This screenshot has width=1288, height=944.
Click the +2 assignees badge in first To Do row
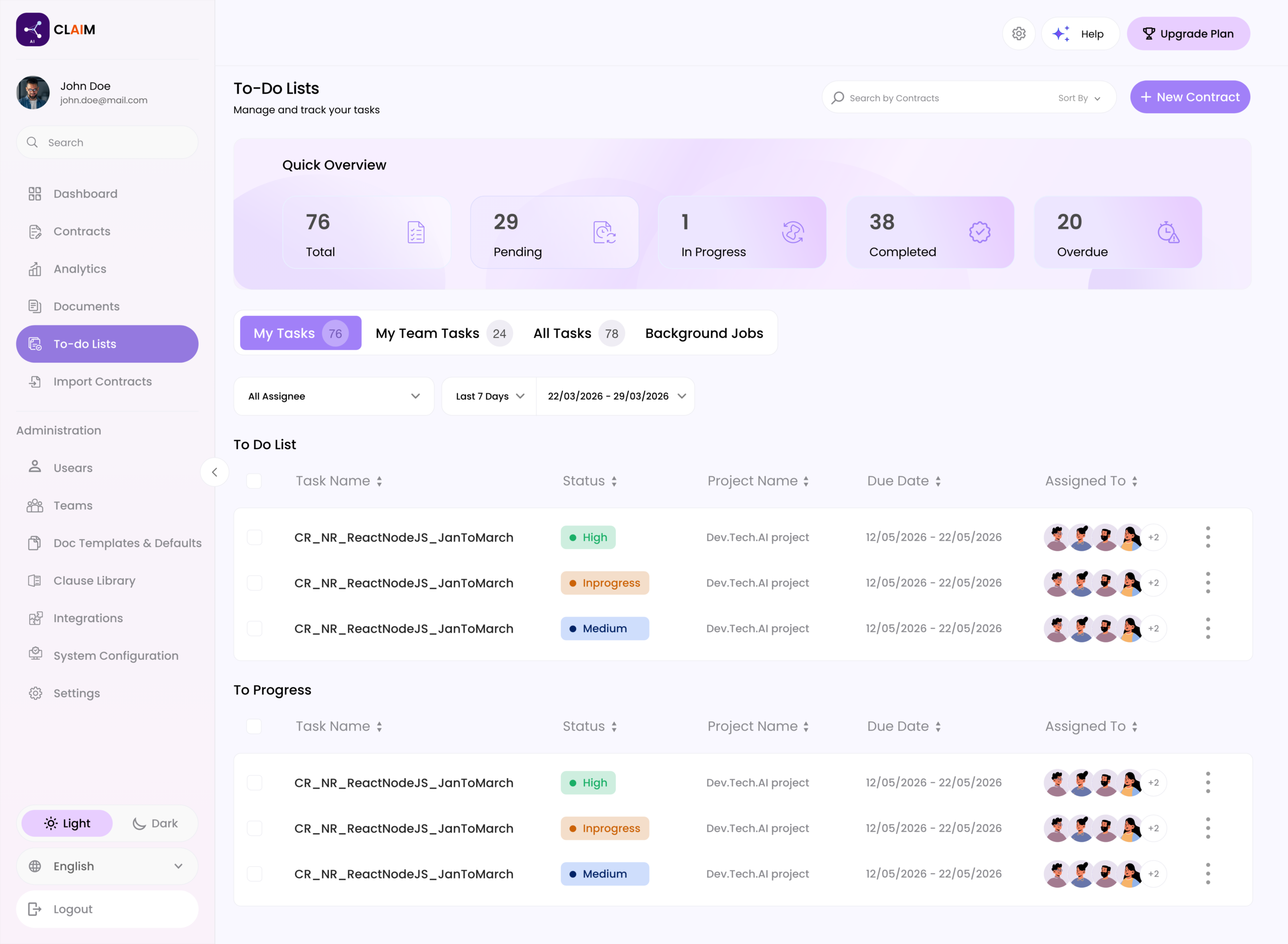(1154, 537)
